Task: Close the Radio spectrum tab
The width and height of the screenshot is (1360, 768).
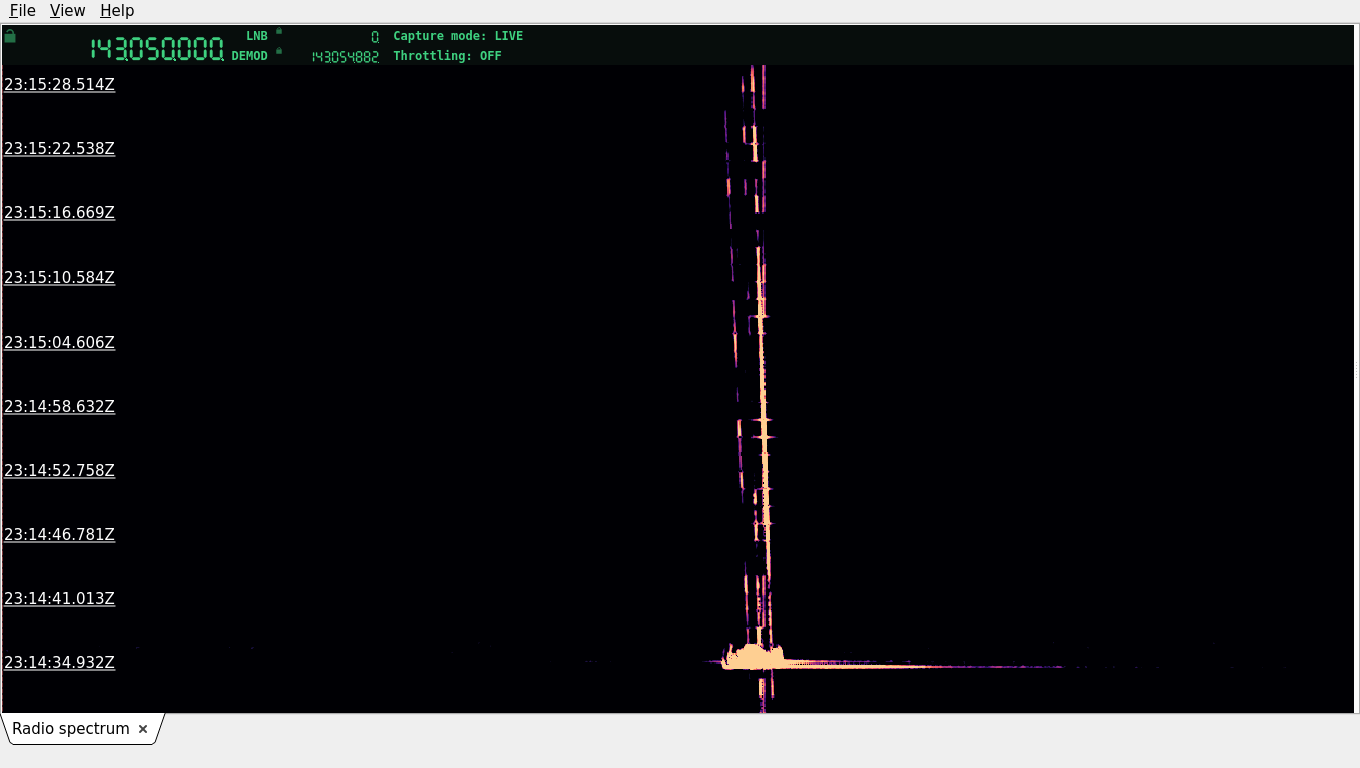Action: (143, 729)
